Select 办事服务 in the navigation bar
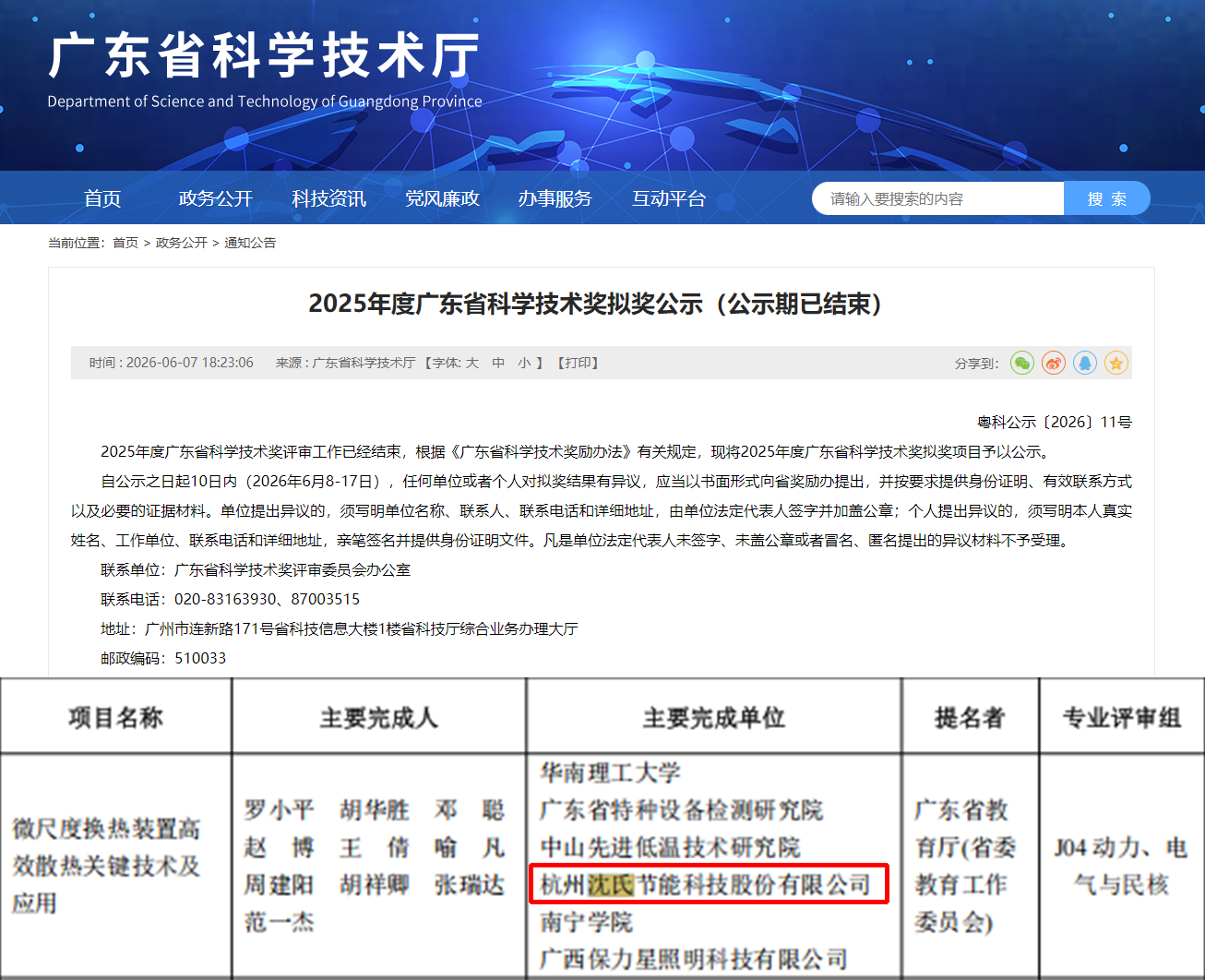The image size is (1205, 980). (555, 198)
